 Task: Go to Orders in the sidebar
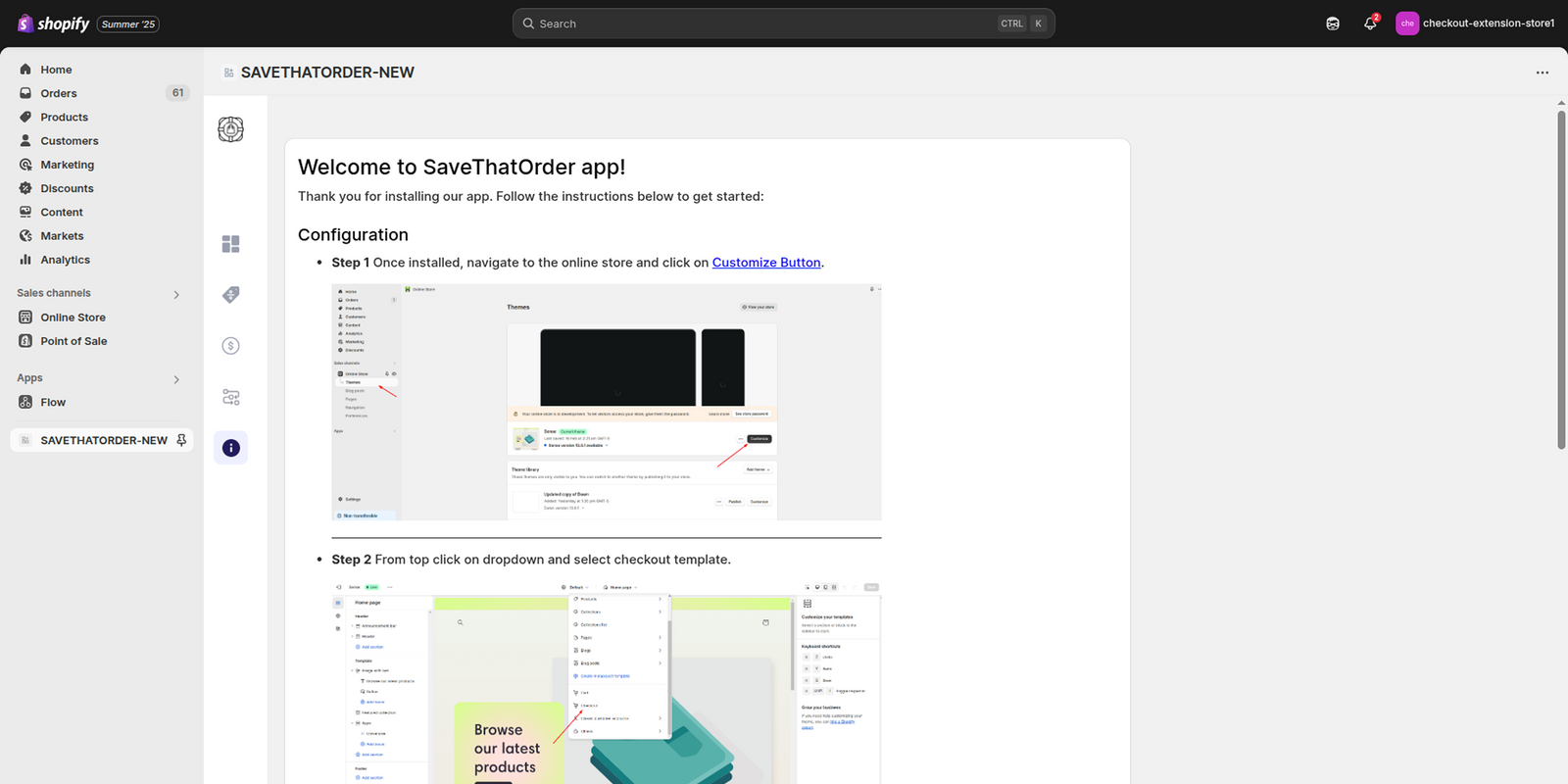pos(59,93)
